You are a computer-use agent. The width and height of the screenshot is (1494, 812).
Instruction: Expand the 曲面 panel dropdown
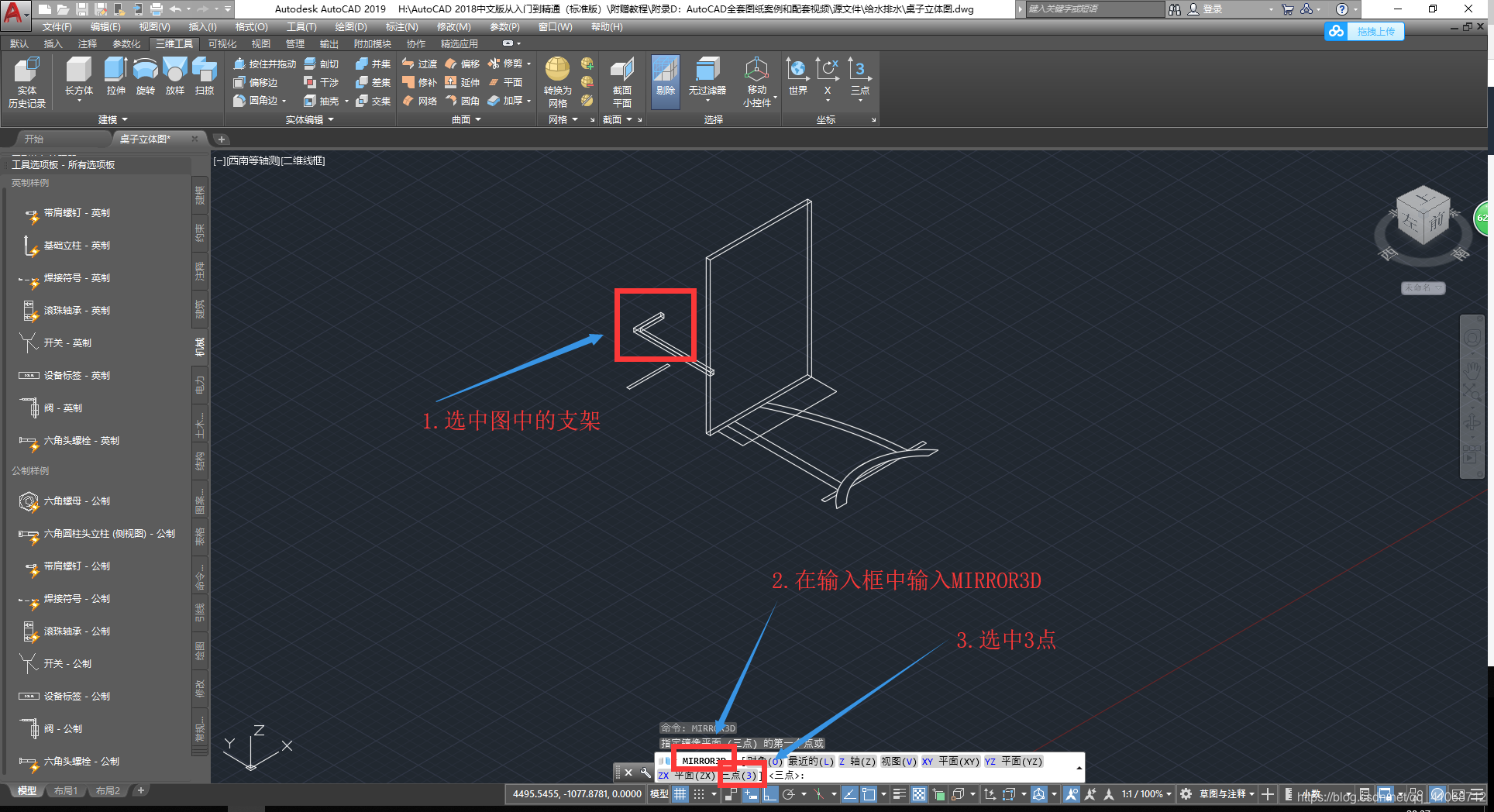pos(466,119)
